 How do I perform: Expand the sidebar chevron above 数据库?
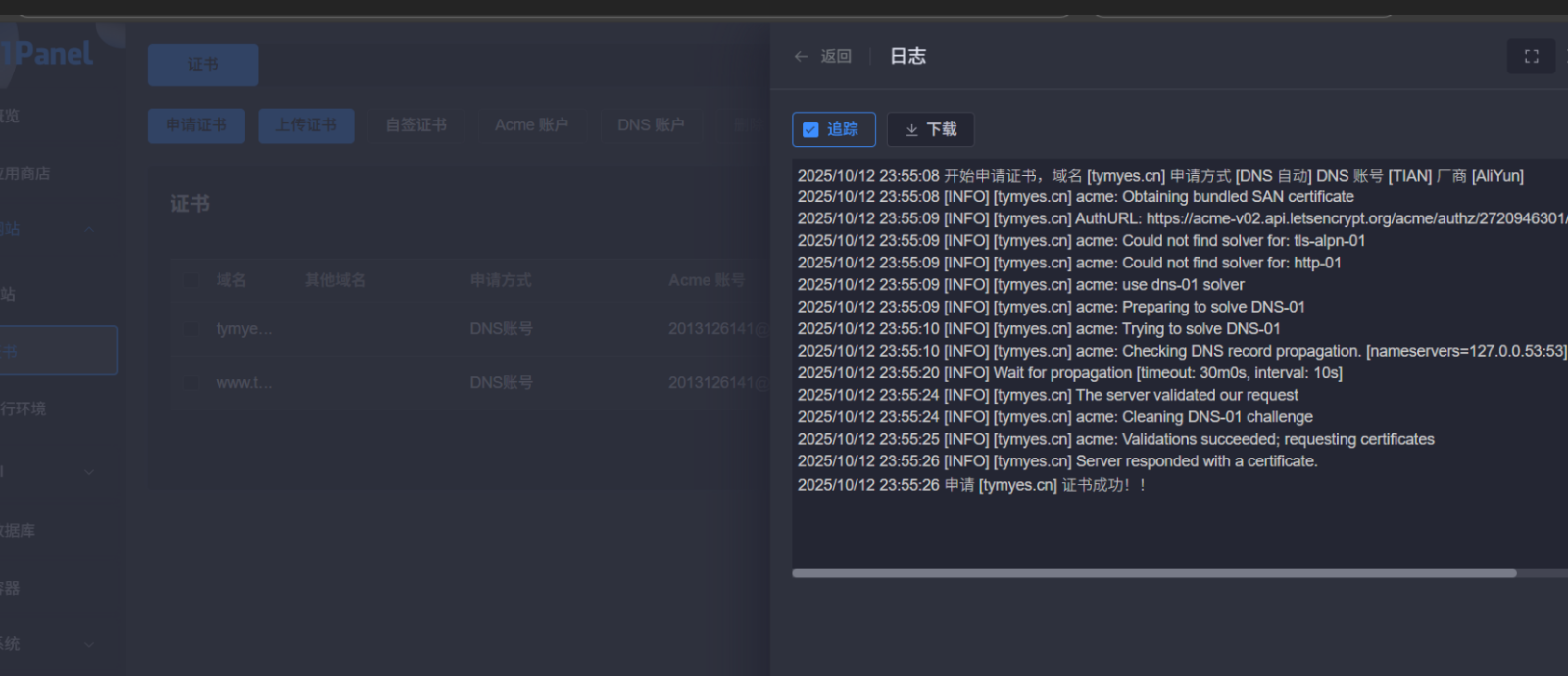89,472
